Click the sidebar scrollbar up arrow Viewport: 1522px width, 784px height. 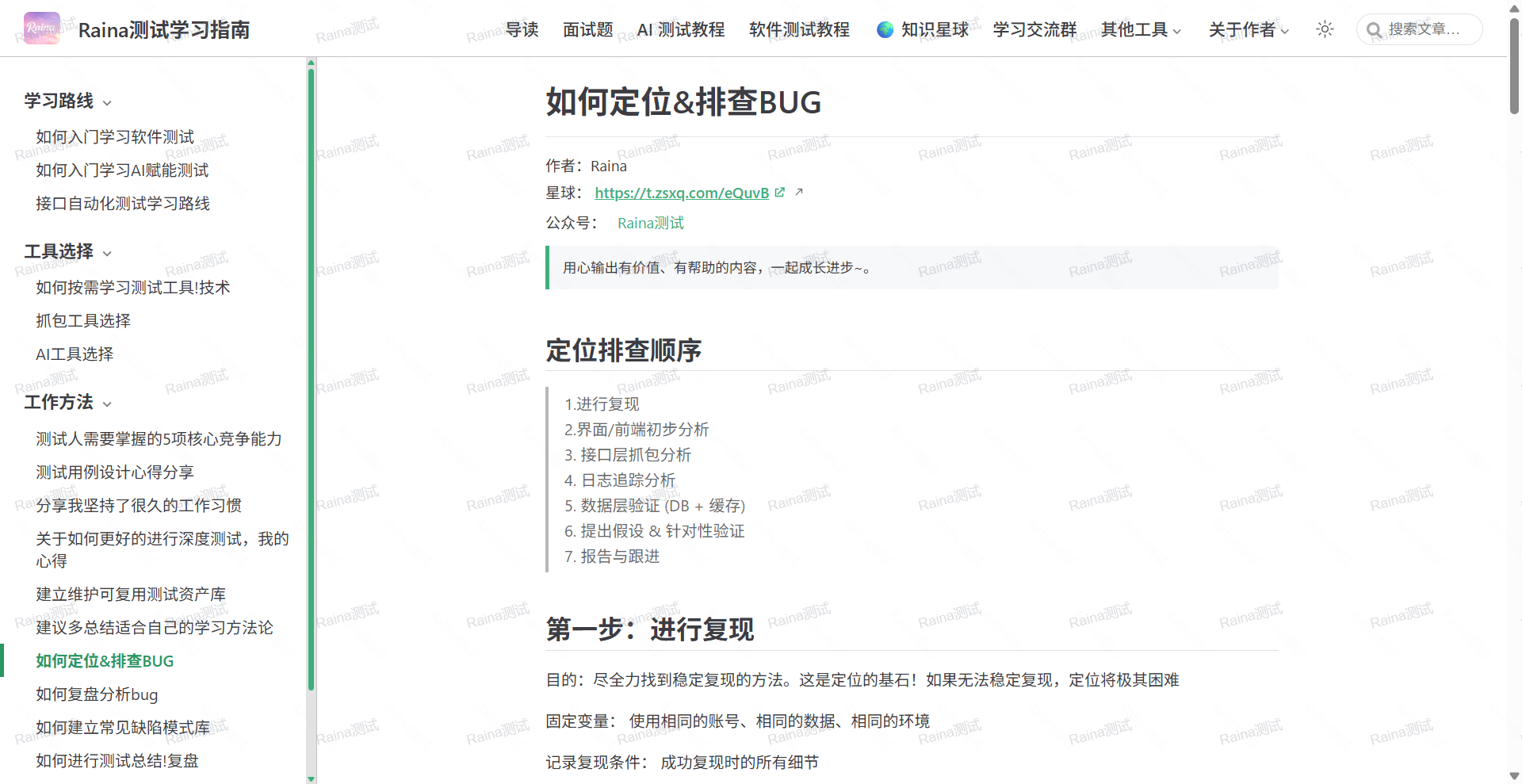tap(311, 63)
